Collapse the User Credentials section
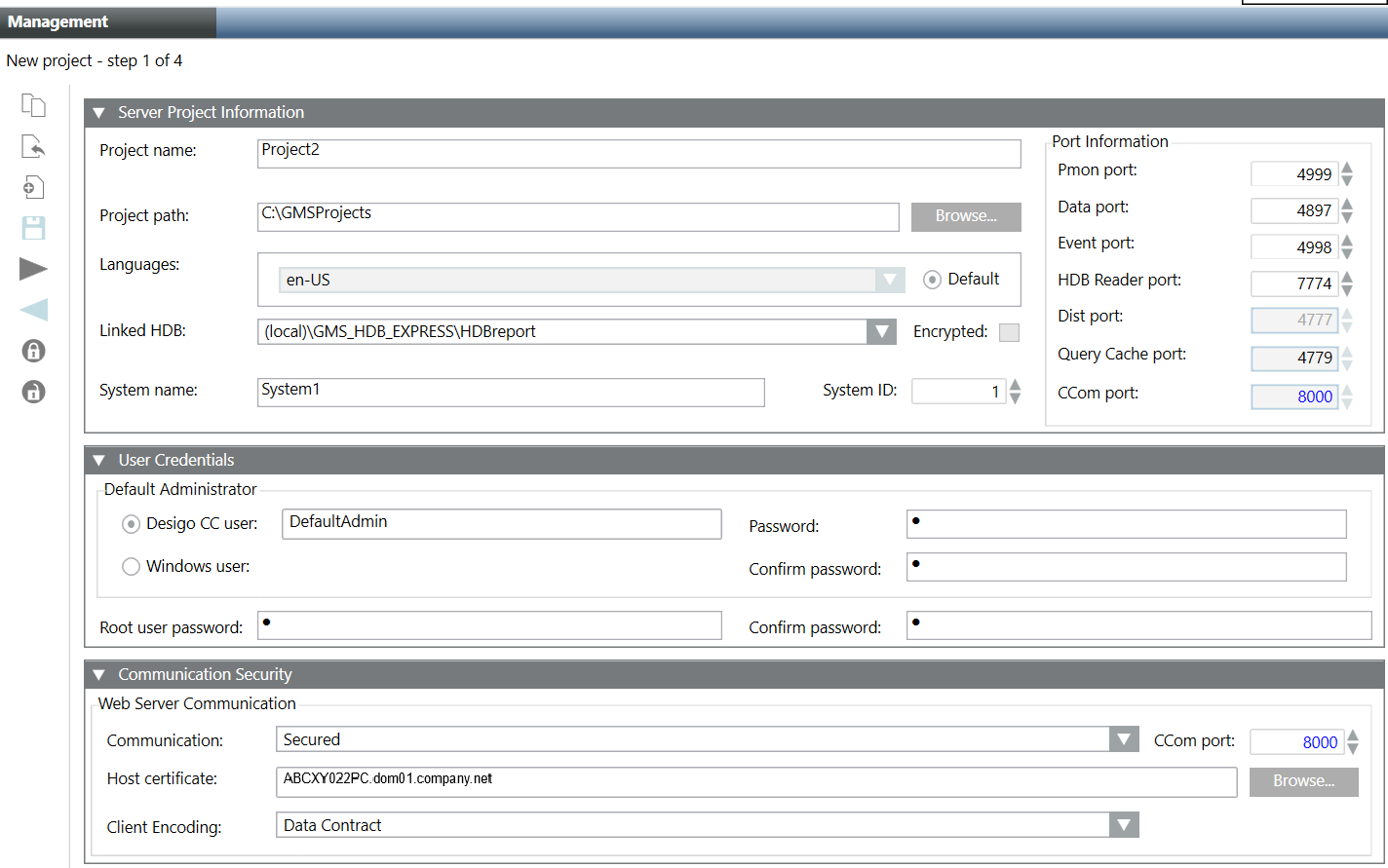The width and height of the screenshot is (1388, 868). (x=98, y=460)
